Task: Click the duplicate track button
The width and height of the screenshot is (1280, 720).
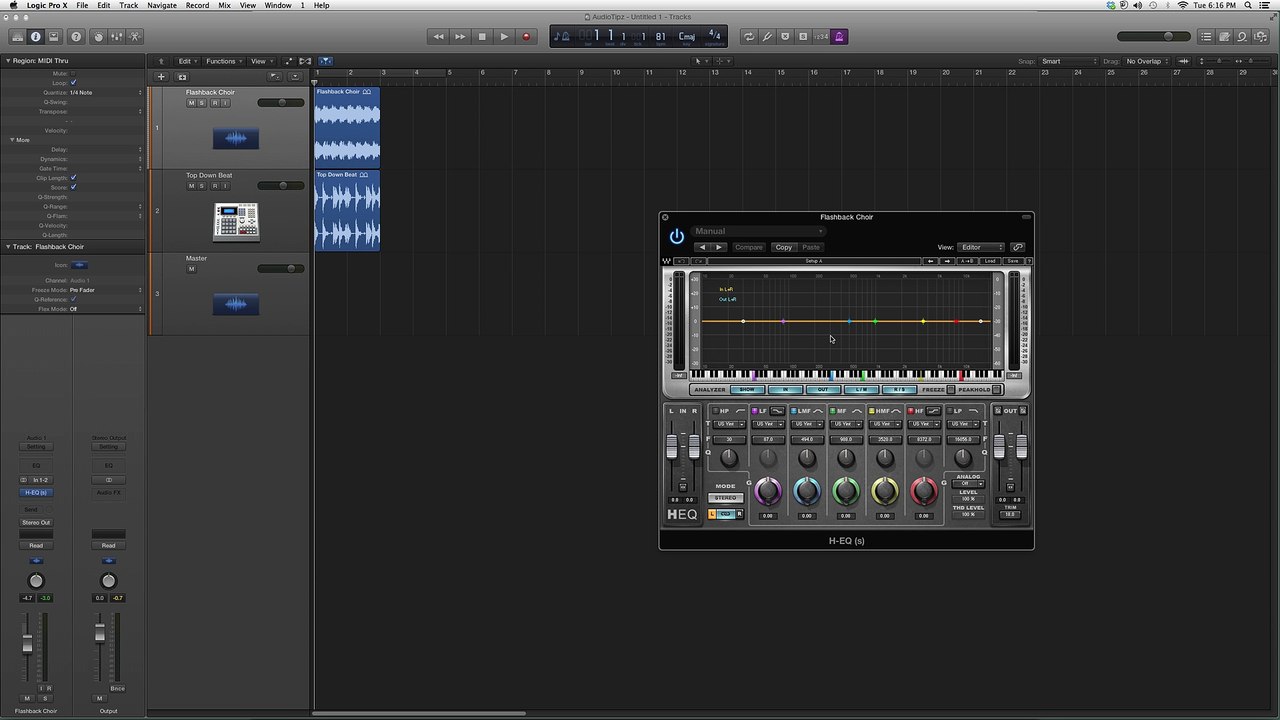Action: tap(182, 77)
